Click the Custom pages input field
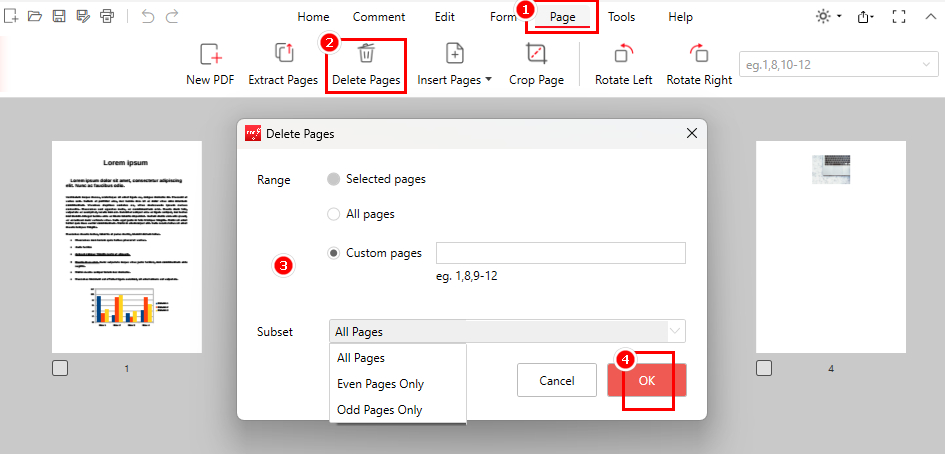Image resolution: width=945 pixels, height=454 pixels. (560, 253)
